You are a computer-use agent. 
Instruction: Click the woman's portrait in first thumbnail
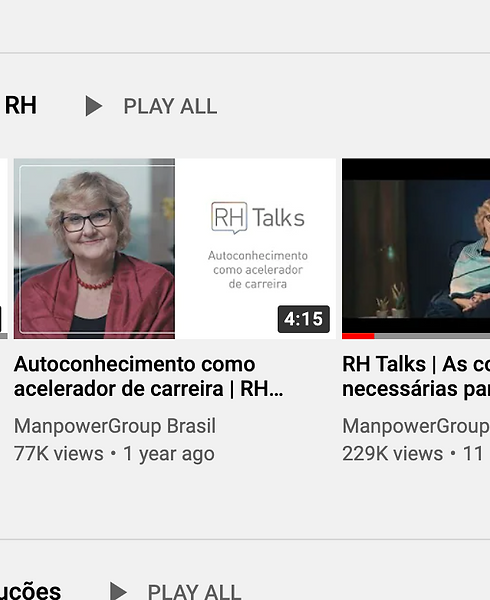[94, 248]
